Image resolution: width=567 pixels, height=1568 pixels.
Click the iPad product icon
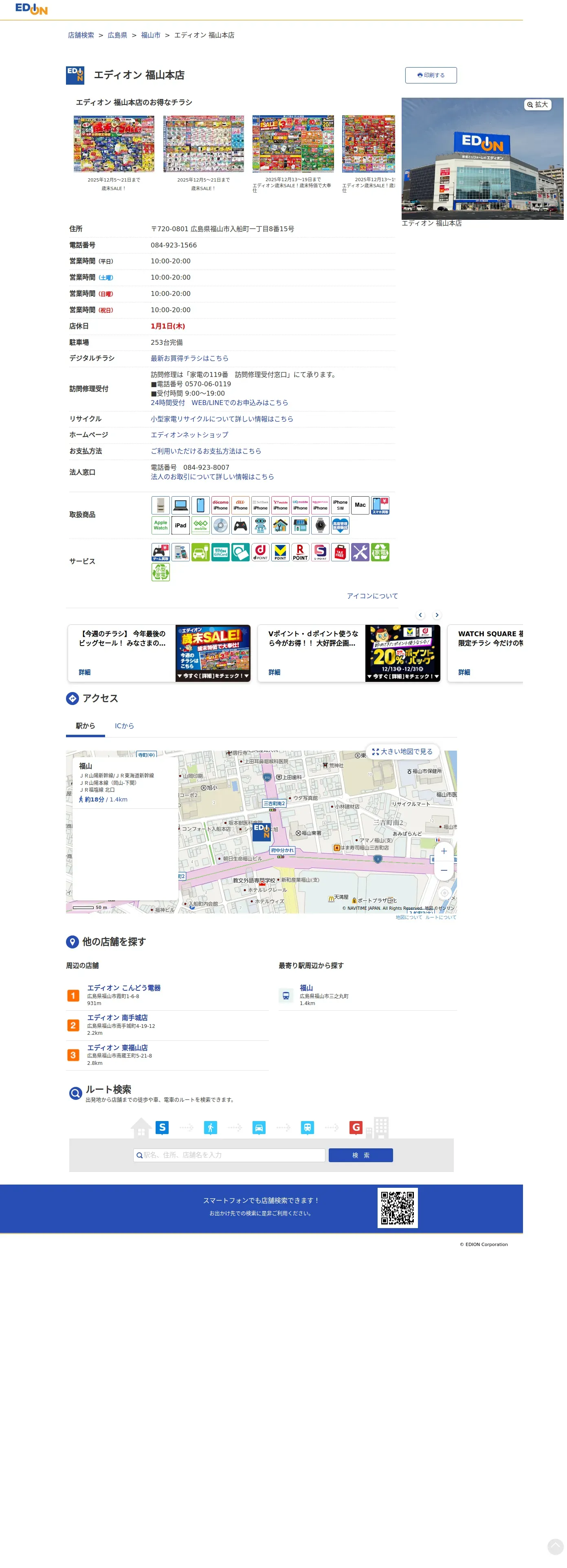[x=180, y=525]
